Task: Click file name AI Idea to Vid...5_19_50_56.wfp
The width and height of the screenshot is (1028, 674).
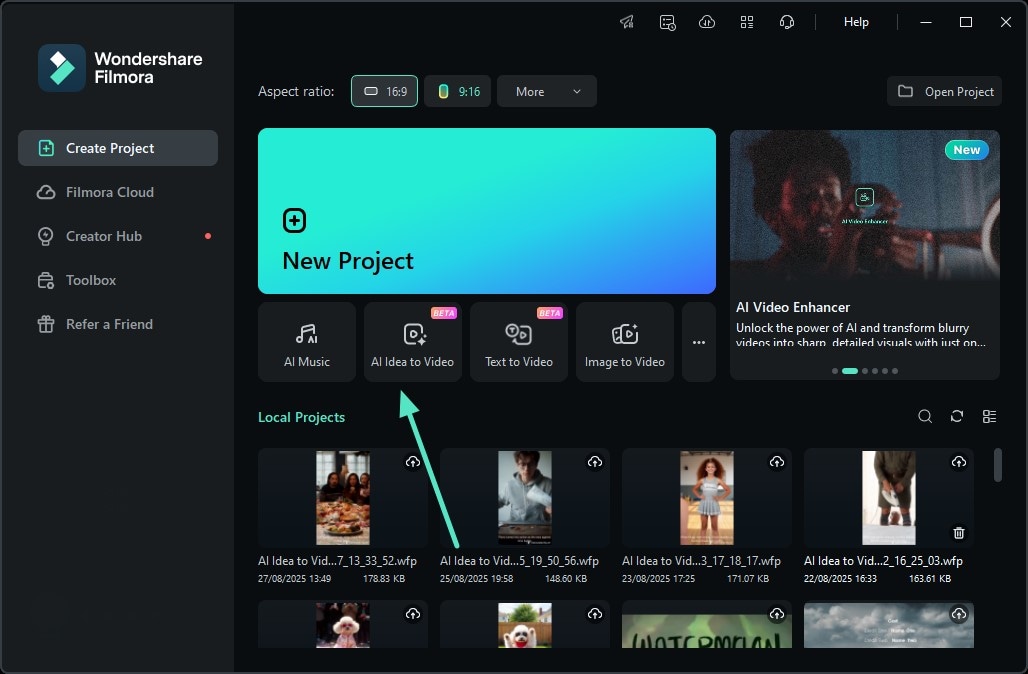Action: (519, 561)
